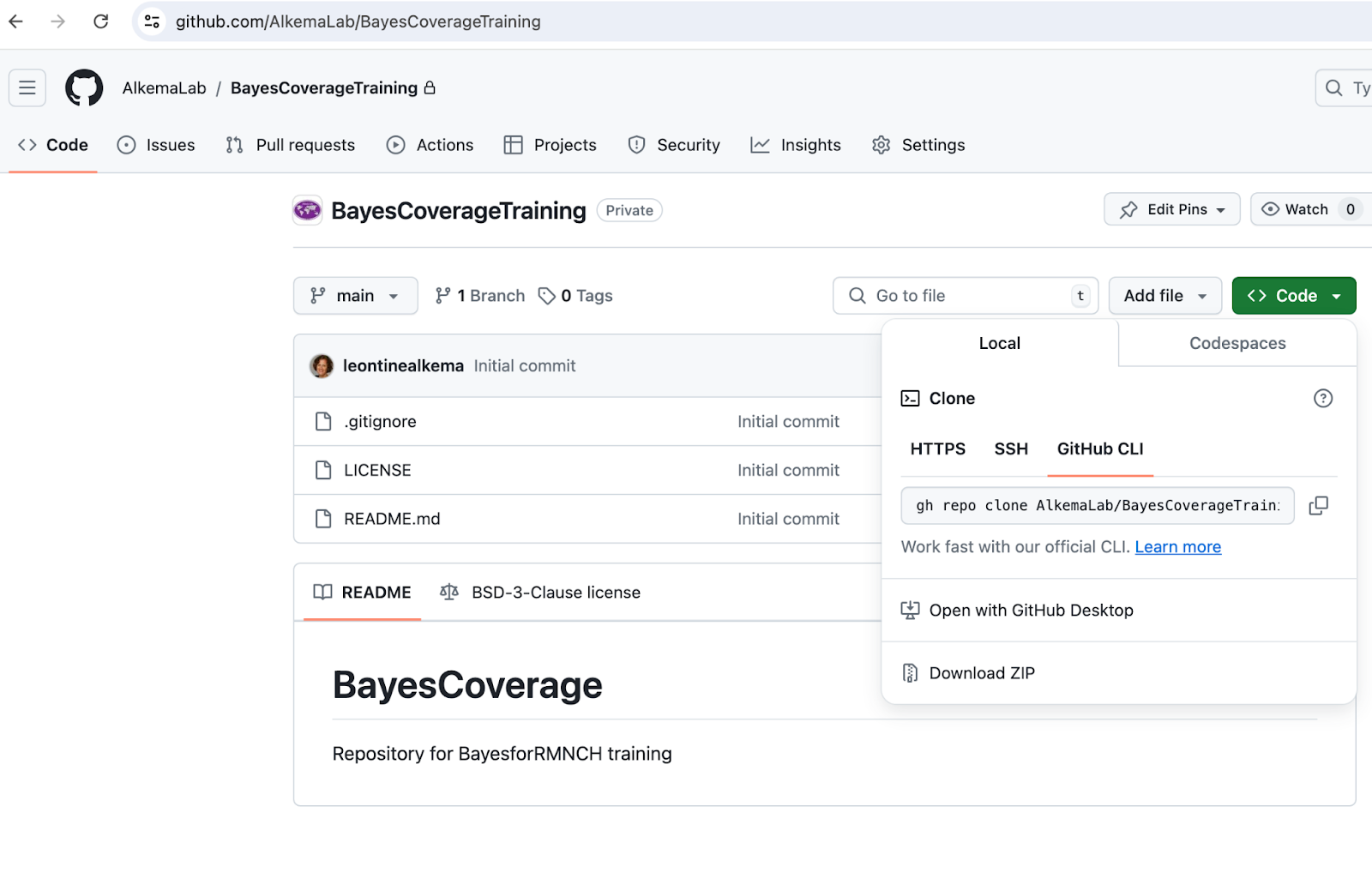The height and width of the screenshot is (891, 1372).
Task: Click Download ZIP option
Action: (x=981, y=673)
